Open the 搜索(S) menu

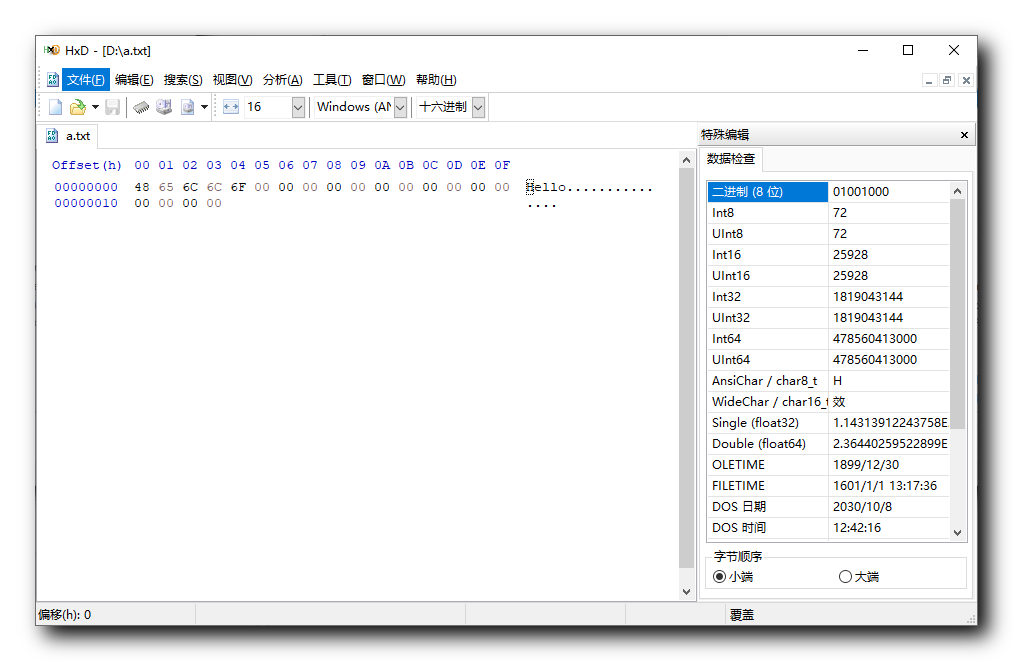[x=183, y=79]
